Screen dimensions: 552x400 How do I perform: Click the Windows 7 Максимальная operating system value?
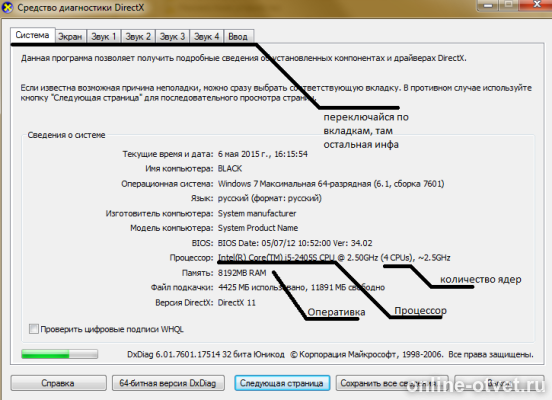[331, 183]
